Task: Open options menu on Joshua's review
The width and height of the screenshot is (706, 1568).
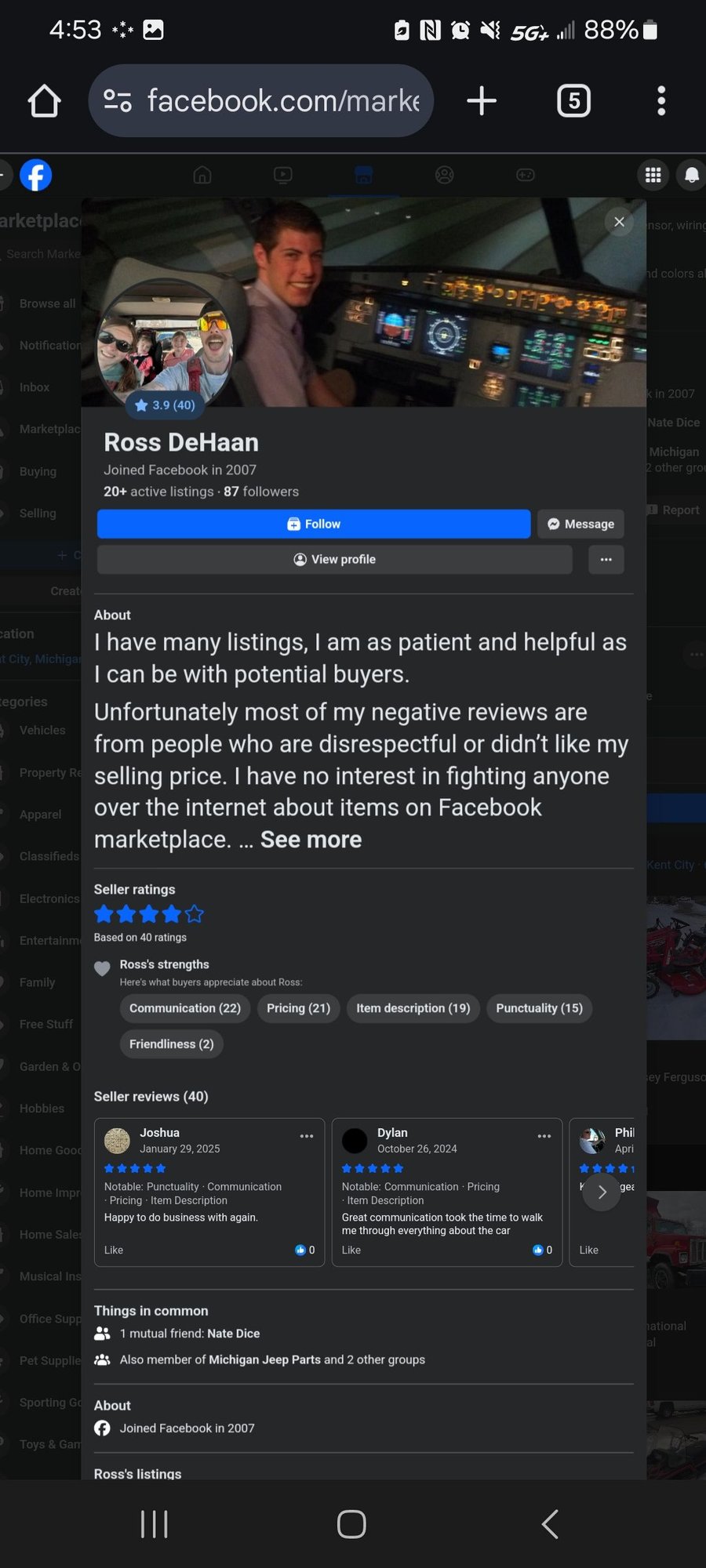Action: point(307,1136)
